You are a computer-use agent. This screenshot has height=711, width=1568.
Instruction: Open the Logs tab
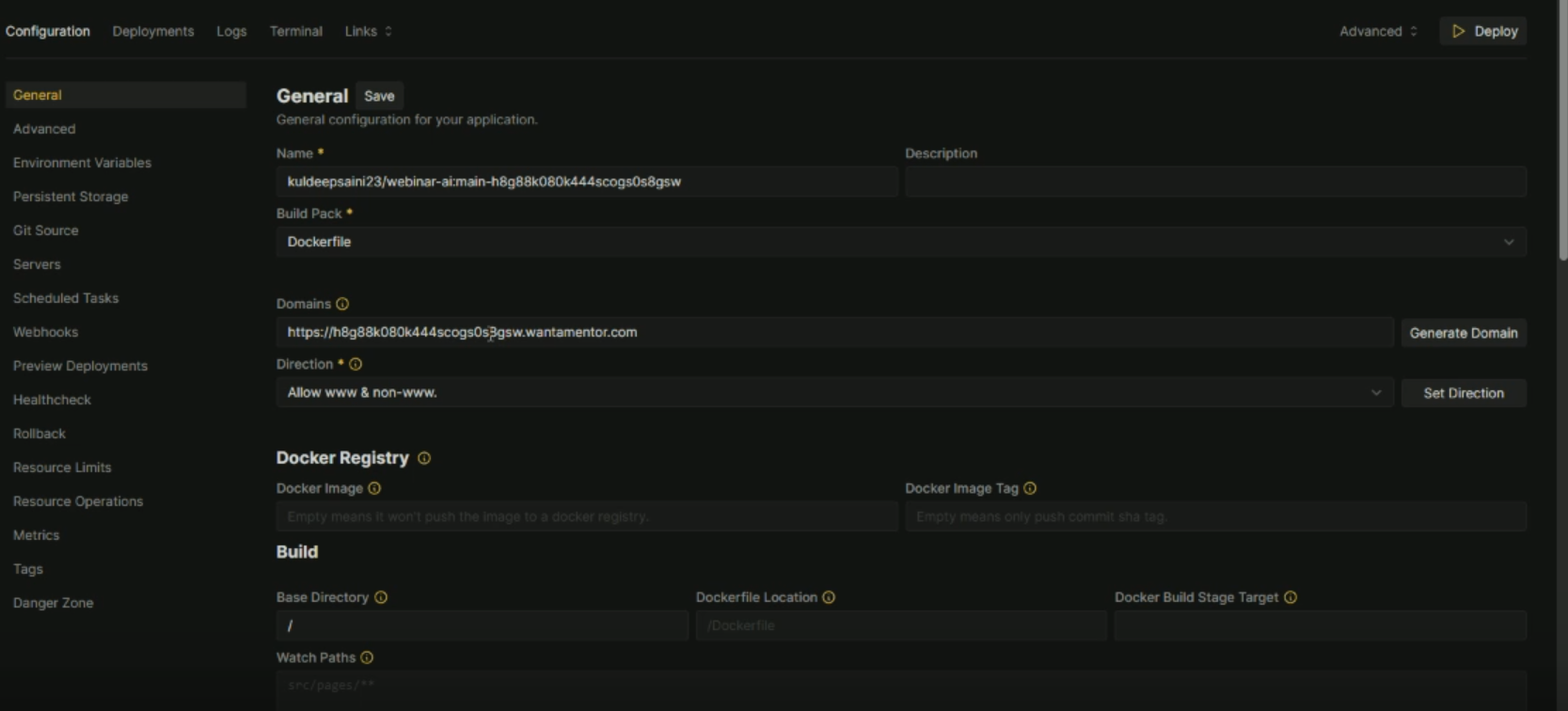click(x=231, y=31)
